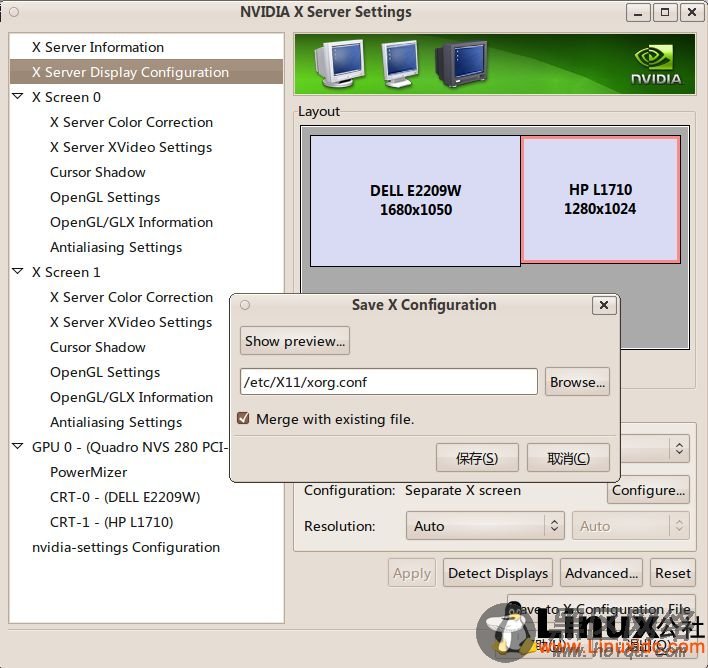Open X Server XVideo Settings under X Screen 0

pos(131,147)
